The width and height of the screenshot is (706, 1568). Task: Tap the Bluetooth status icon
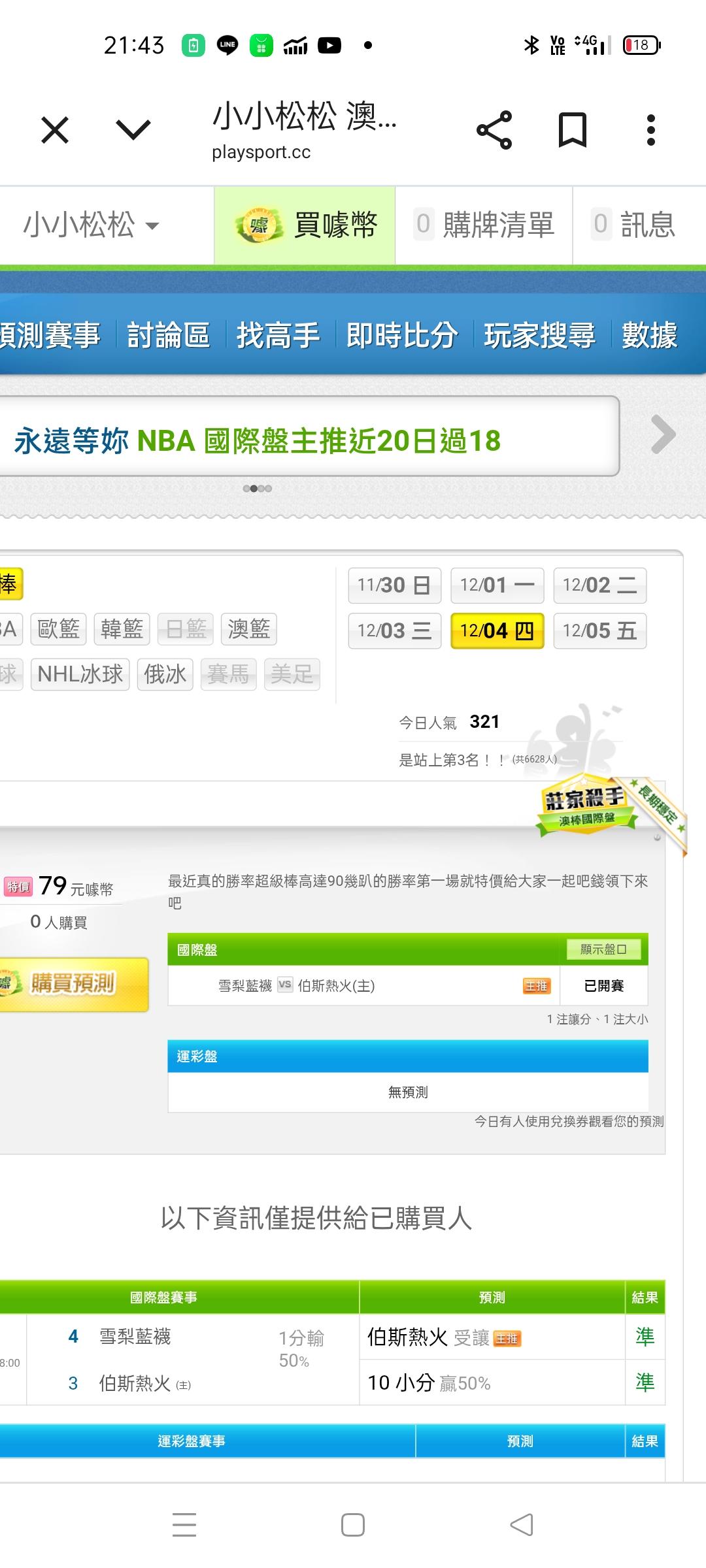[x=531, y=45]
